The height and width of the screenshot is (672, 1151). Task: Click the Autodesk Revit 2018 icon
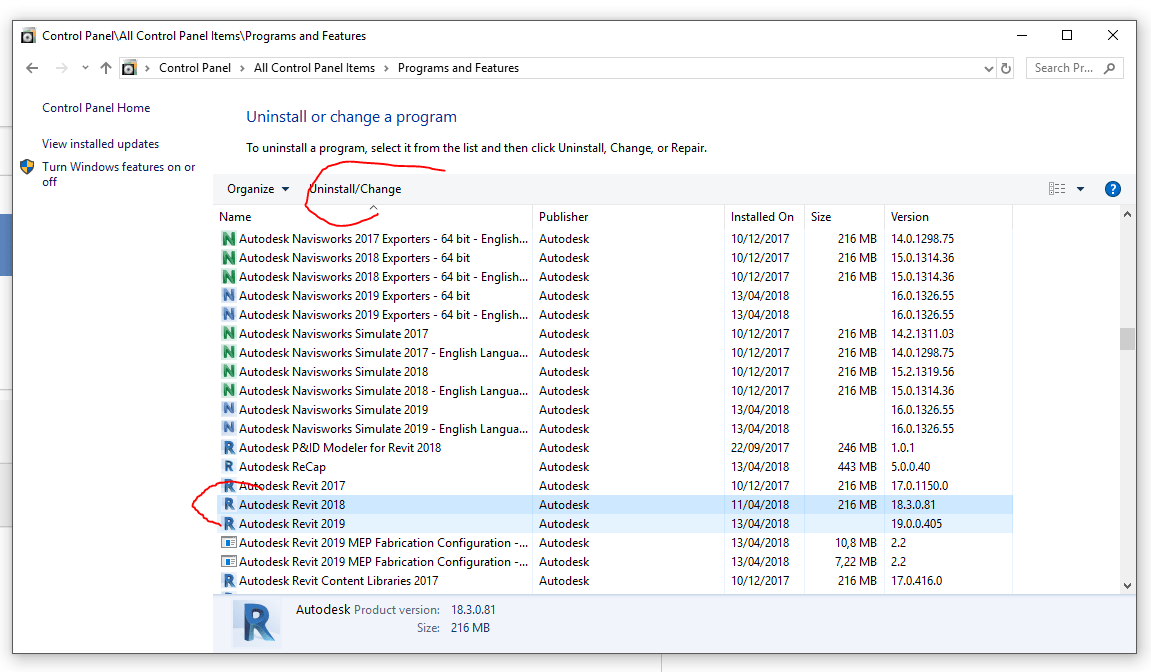[x=228, y=505]
